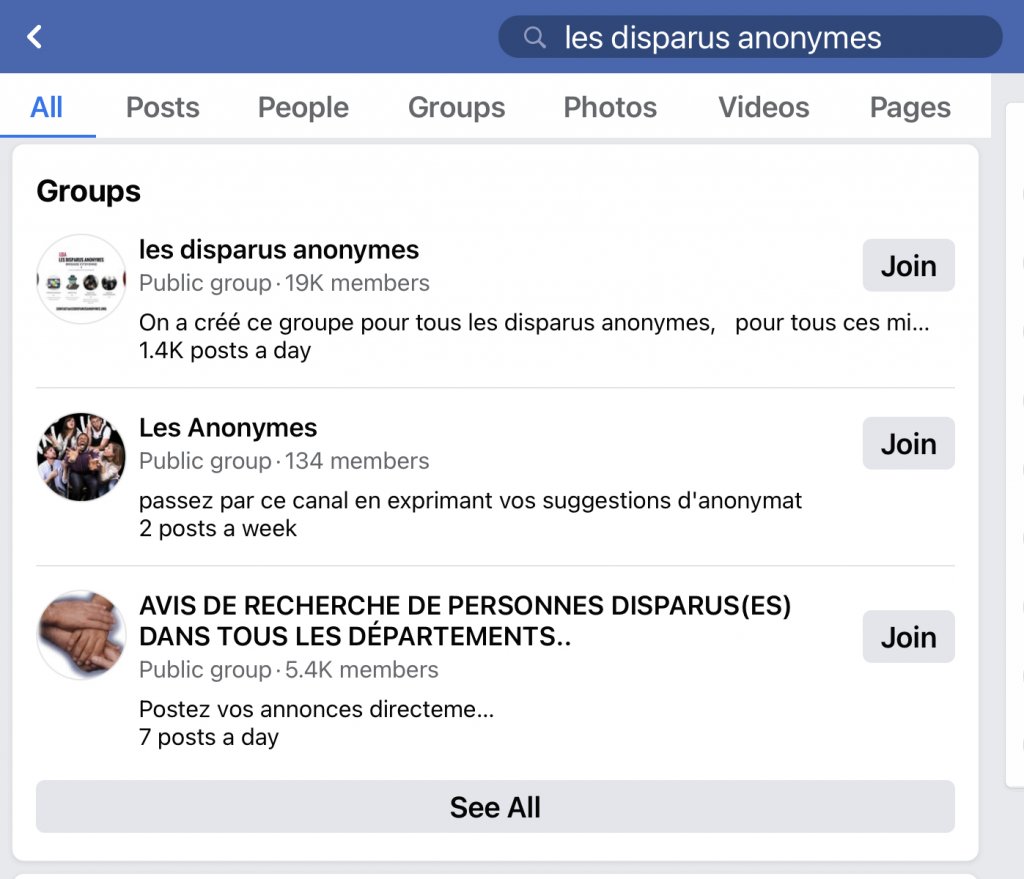Expand group results with See All
1024x879 pixels.
point(495,807)
